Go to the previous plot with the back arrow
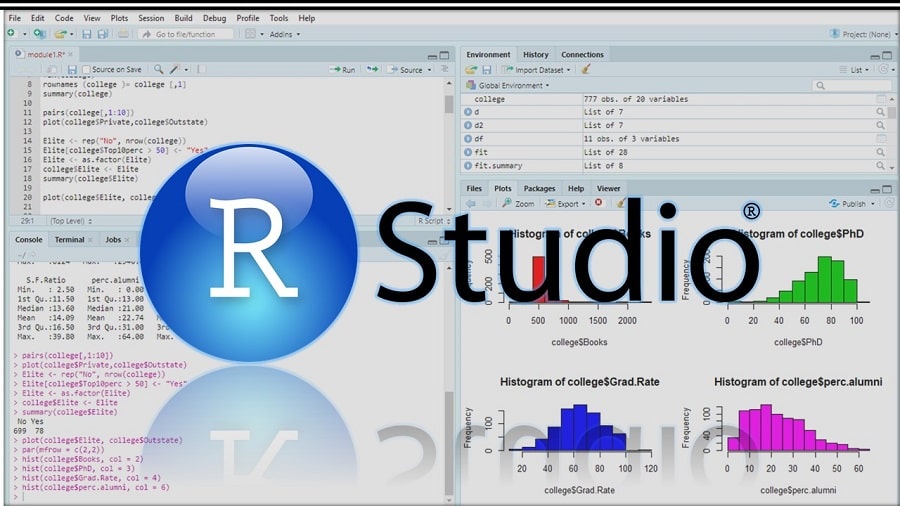900x506 pixels. 471,204
